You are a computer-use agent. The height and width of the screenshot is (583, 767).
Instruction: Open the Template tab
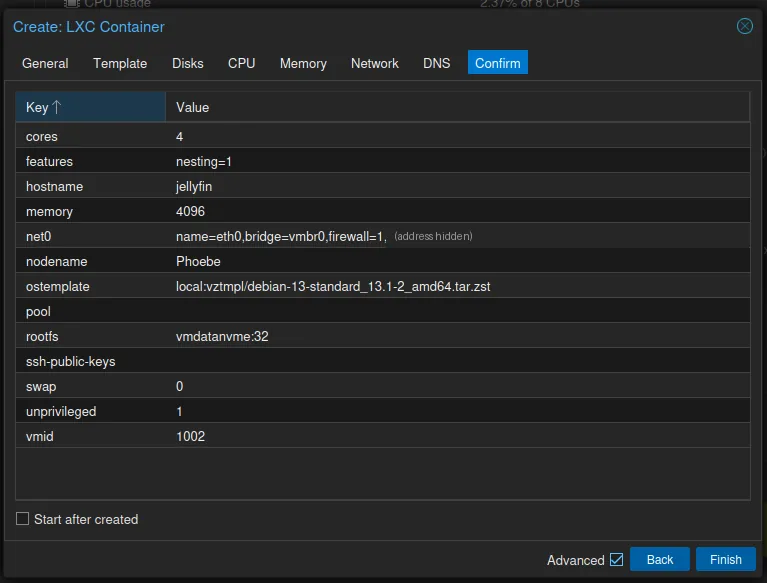tap(120, 63)
